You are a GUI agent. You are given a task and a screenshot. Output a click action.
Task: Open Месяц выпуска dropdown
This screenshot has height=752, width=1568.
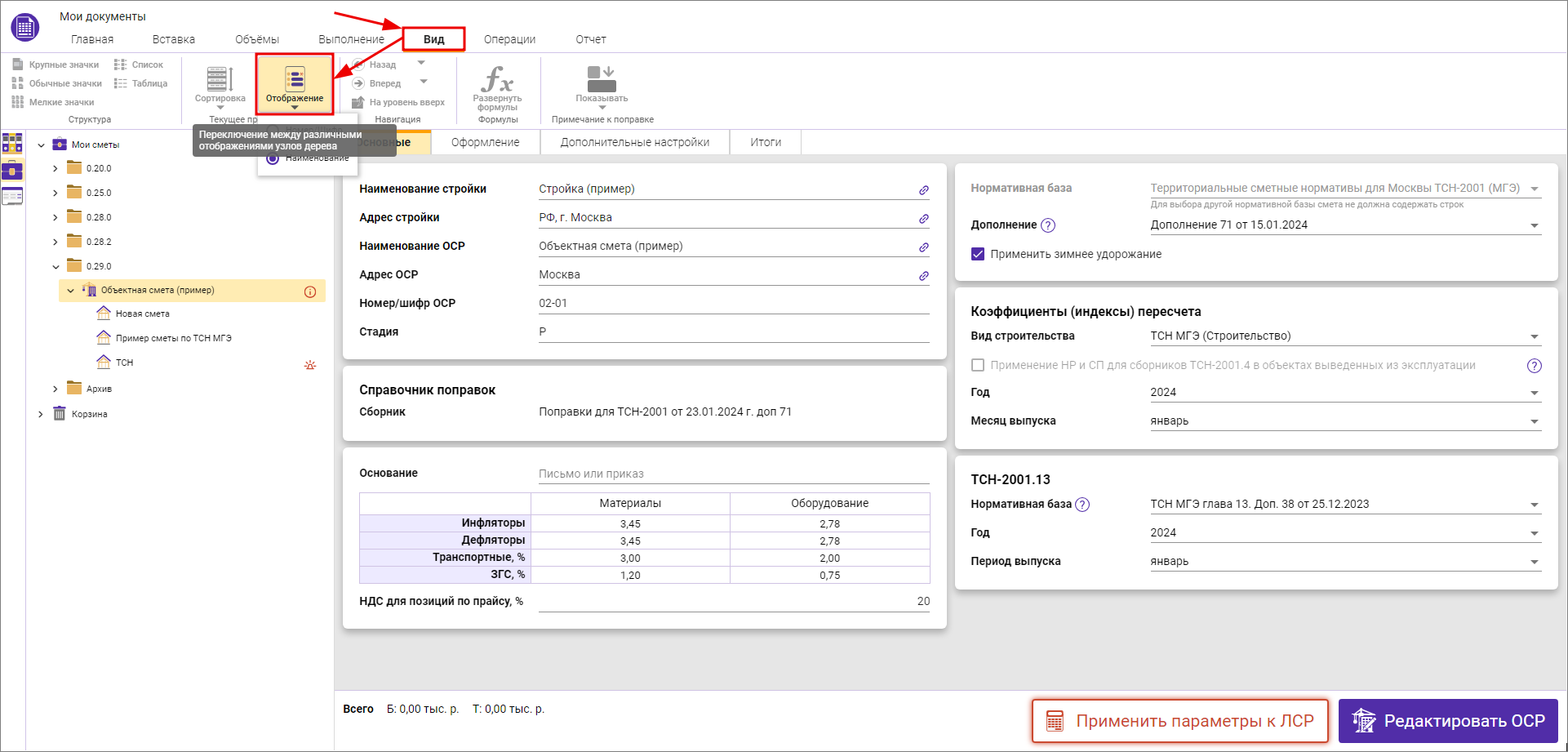[x=1534, y=421]
